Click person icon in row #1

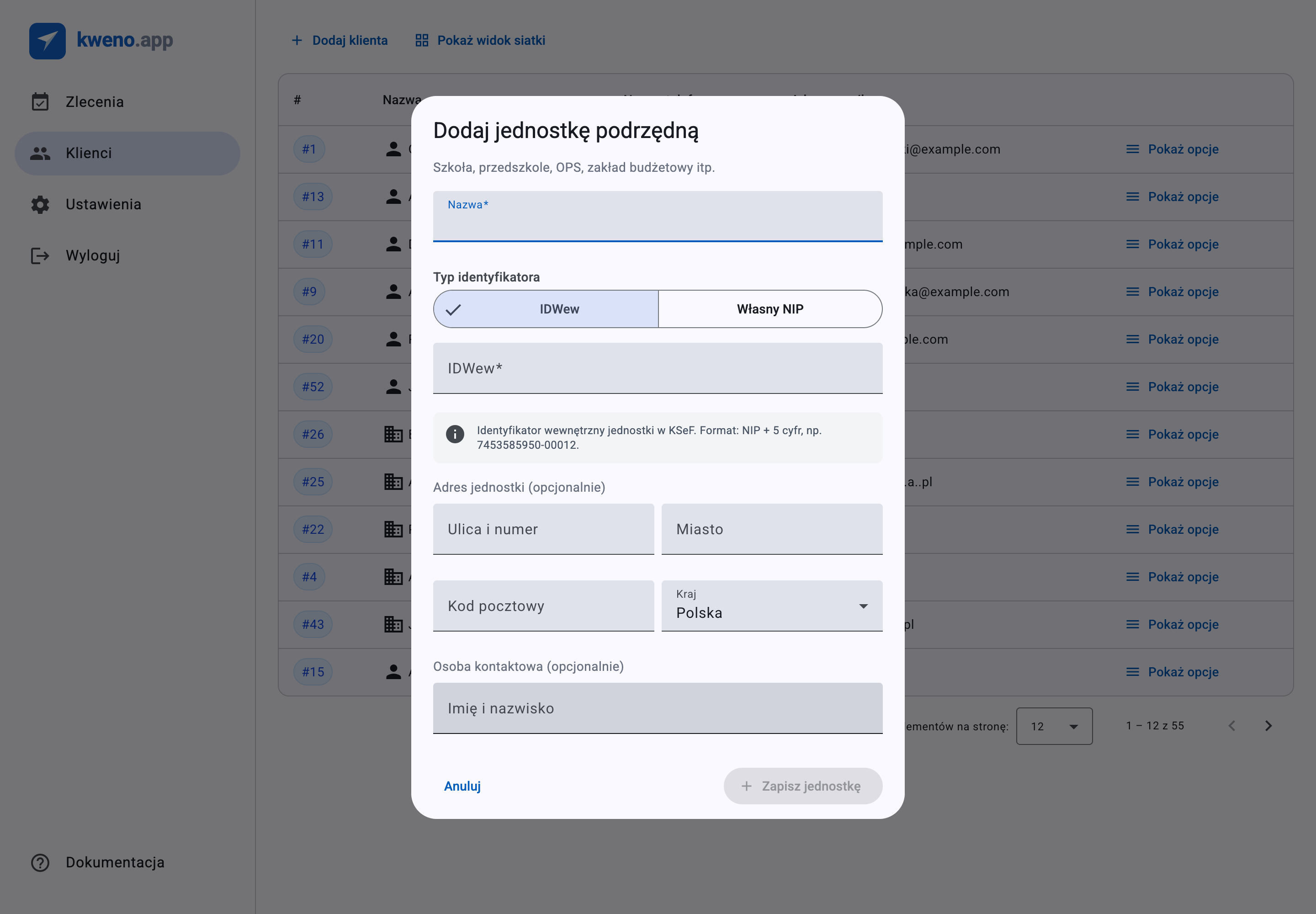pos(393,149)
